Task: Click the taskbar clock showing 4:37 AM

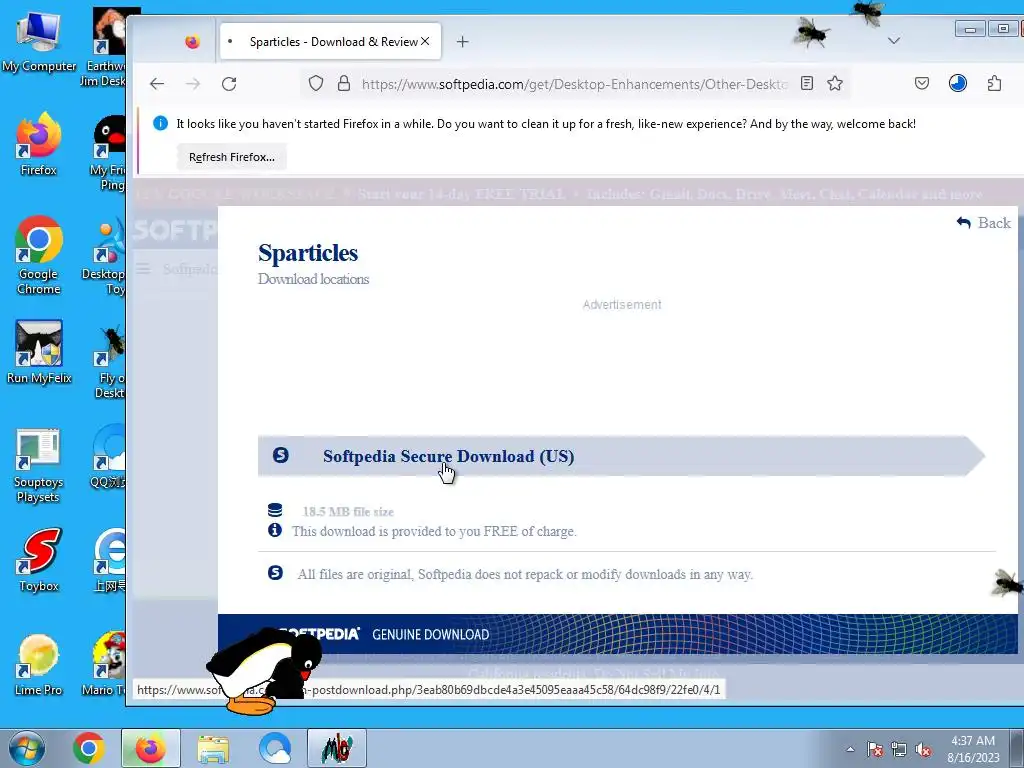Action: coord(973,749)
